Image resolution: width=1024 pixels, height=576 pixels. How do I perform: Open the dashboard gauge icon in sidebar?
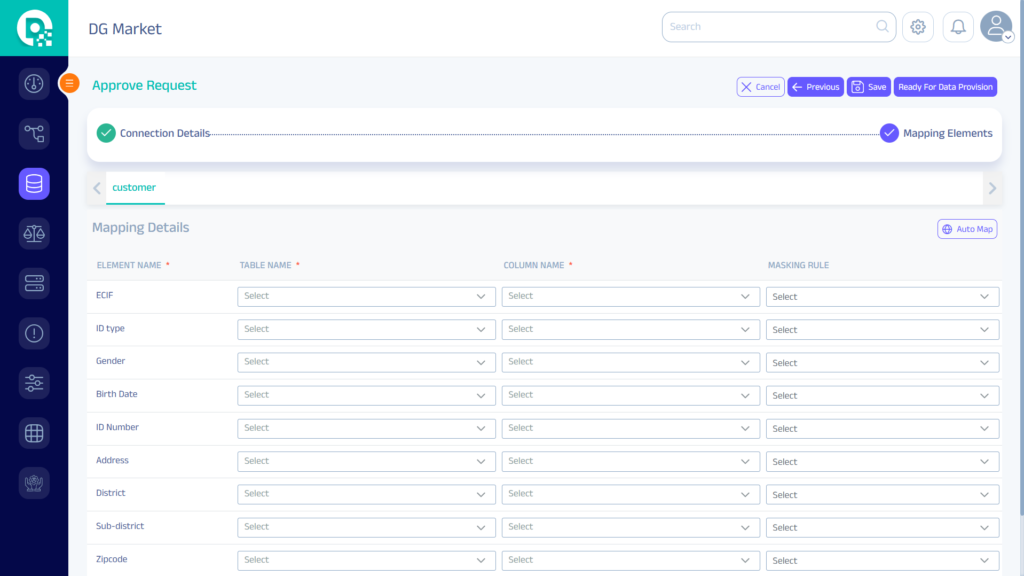pyautogui.click(x=34, y=84)
